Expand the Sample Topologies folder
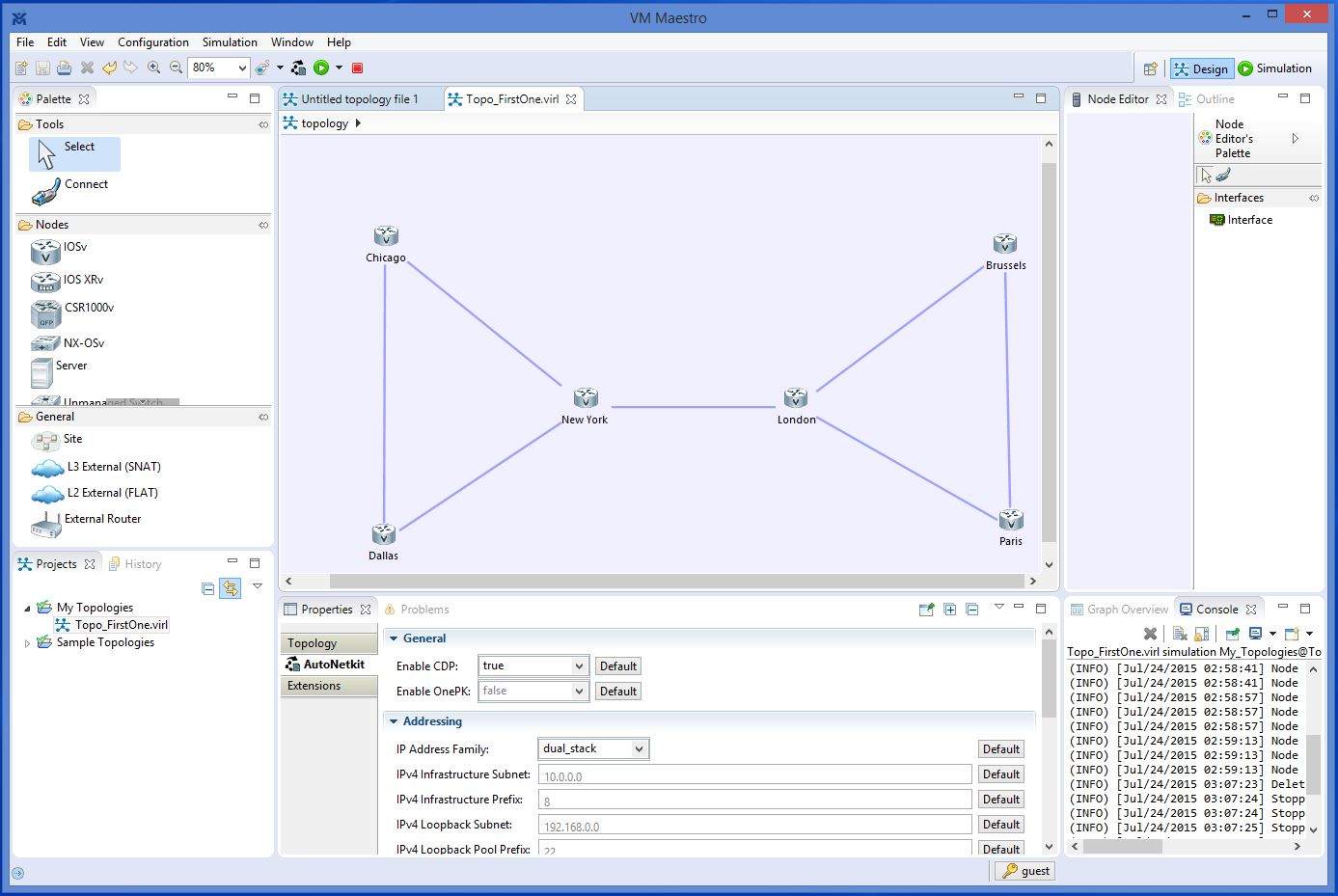 pos(27,643)
